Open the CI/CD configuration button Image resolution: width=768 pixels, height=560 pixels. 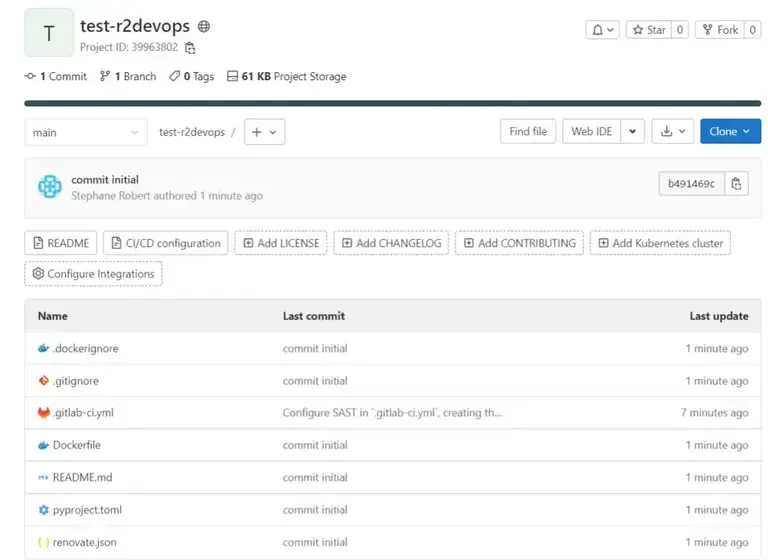point(166,243)
